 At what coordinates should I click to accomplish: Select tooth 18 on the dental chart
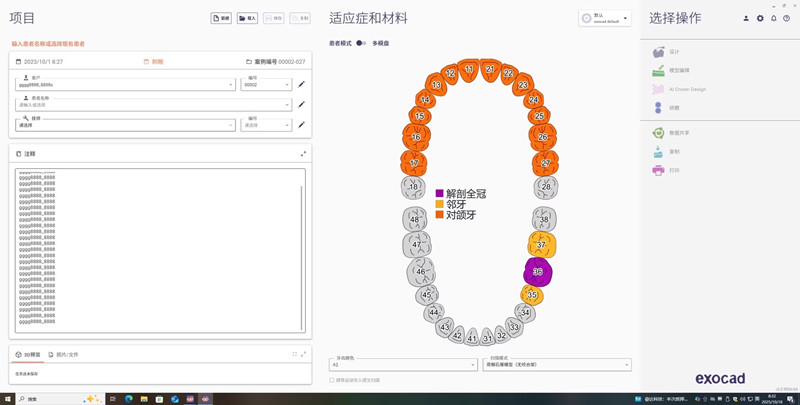[413, 187]
